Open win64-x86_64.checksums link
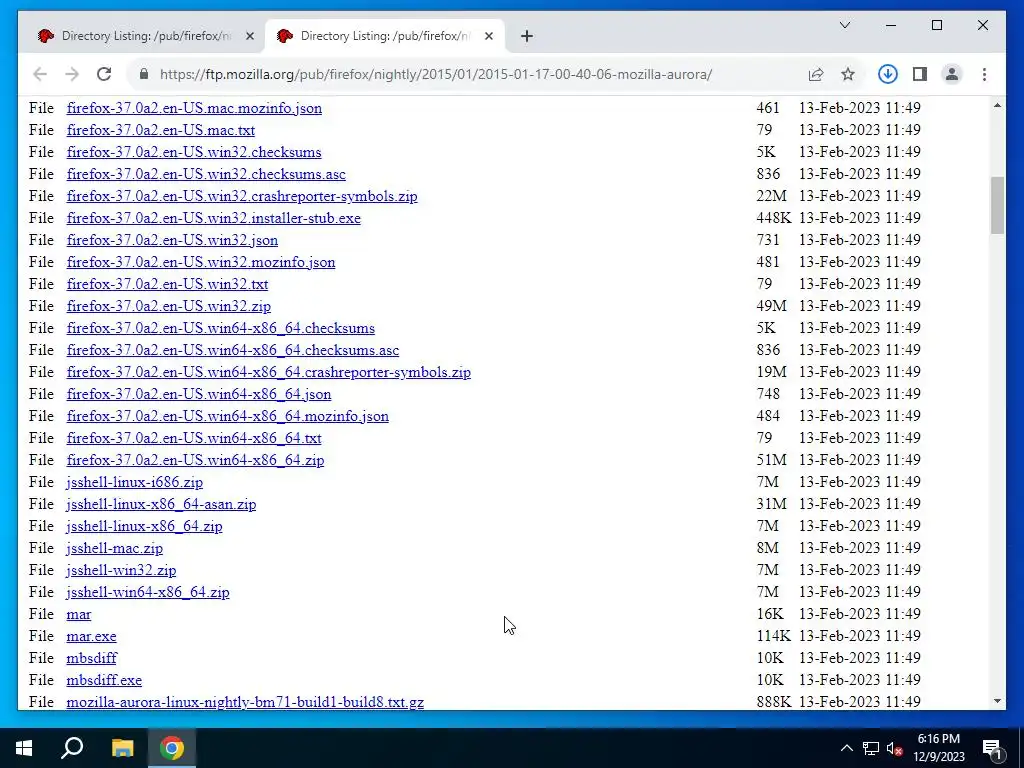 [x=221, y=328]
